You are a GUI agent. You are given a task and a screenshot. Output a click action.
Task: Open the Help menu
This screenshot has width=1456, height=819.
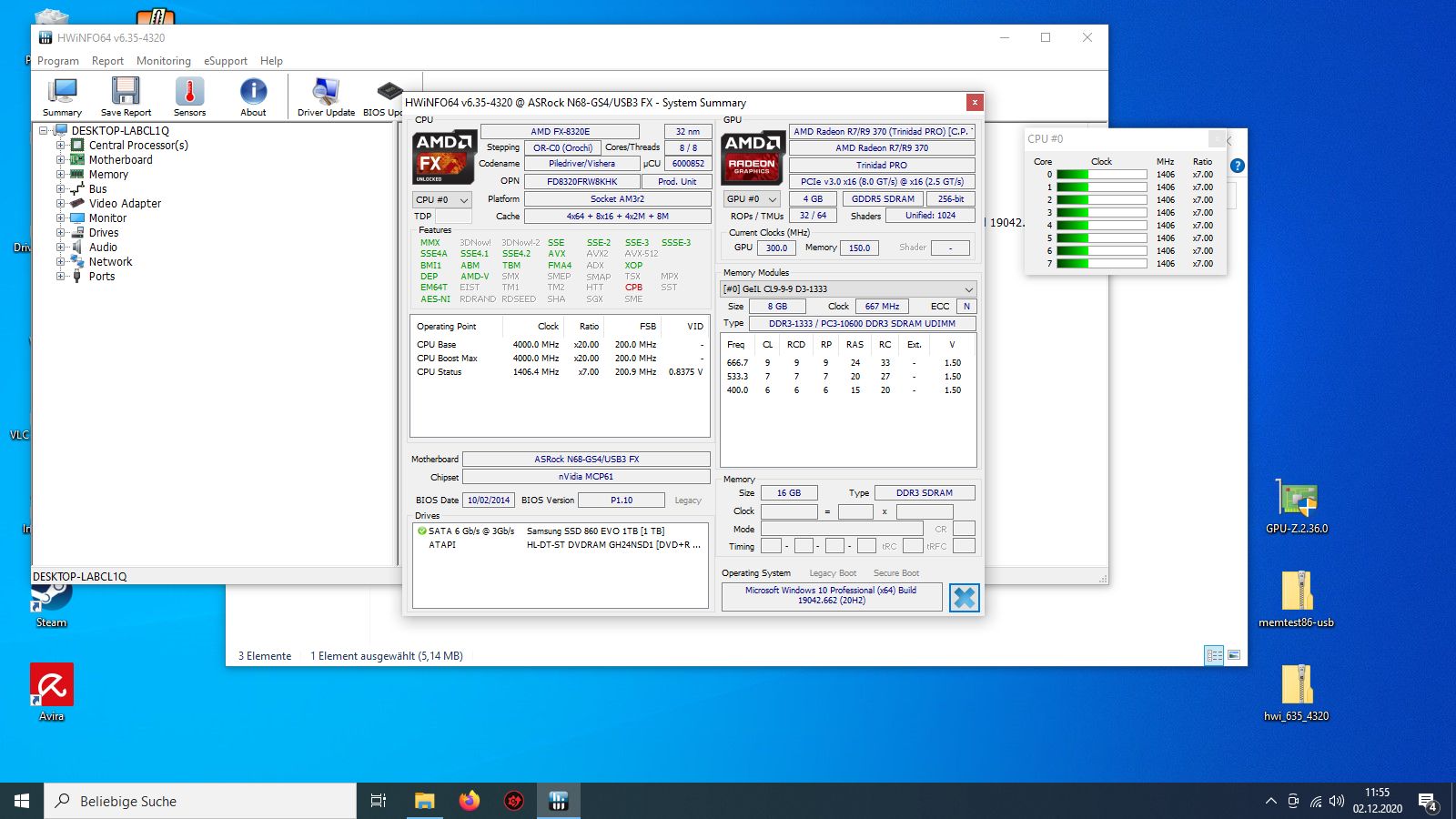pos(271,61)
